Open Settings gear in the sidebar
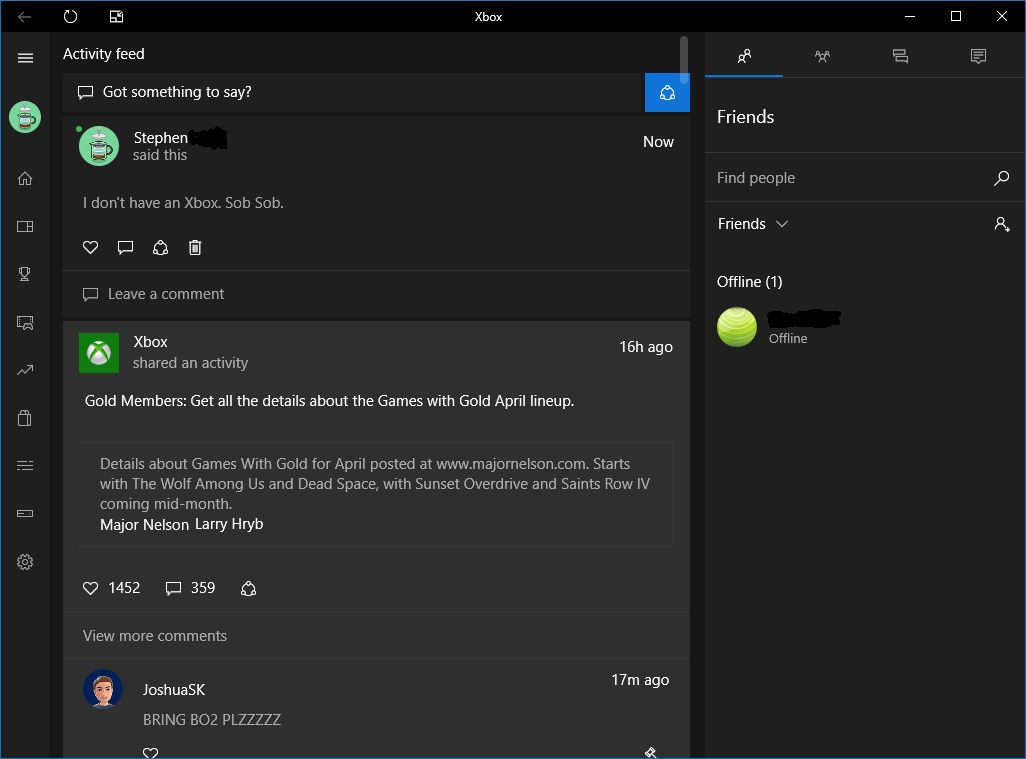Image resolution: width=1026 pixels, height=759 pixels. (x=25, y=562)
